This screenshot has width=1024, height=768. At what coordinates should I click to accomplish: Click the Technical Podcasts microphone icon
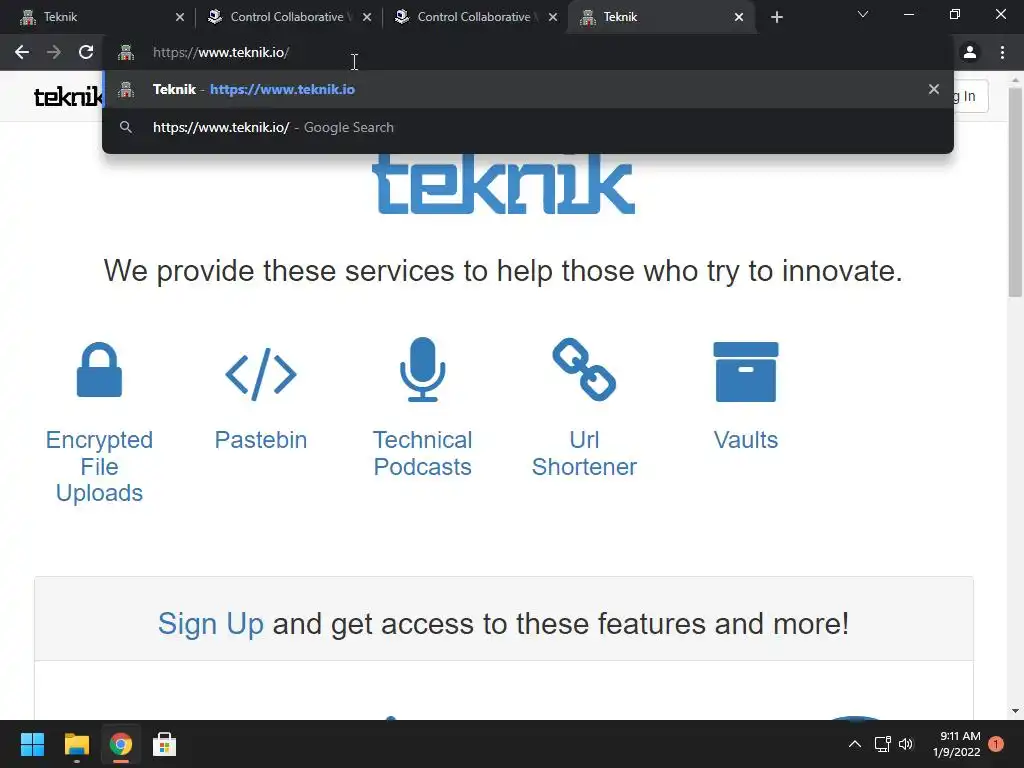423,369
